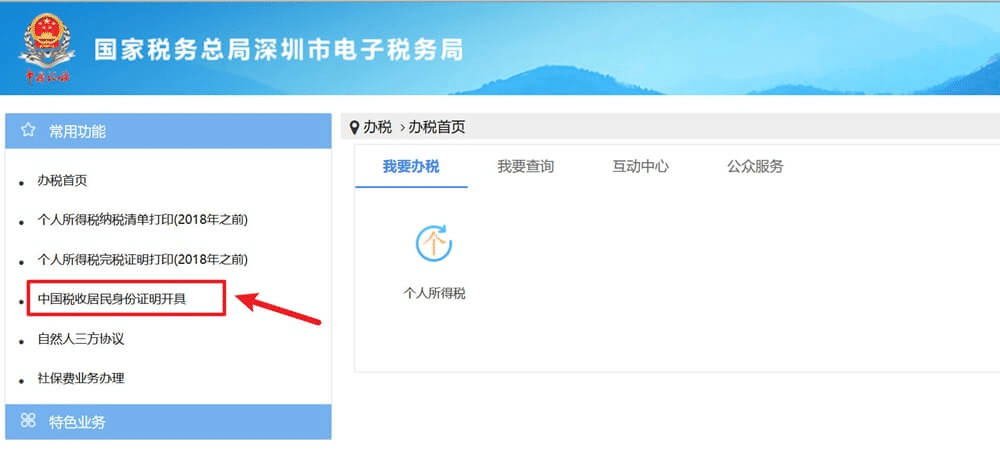Open 社保费业务办理 link
Image resolution: width=1000 pixels, height=450 pixels.
[81, 378]
